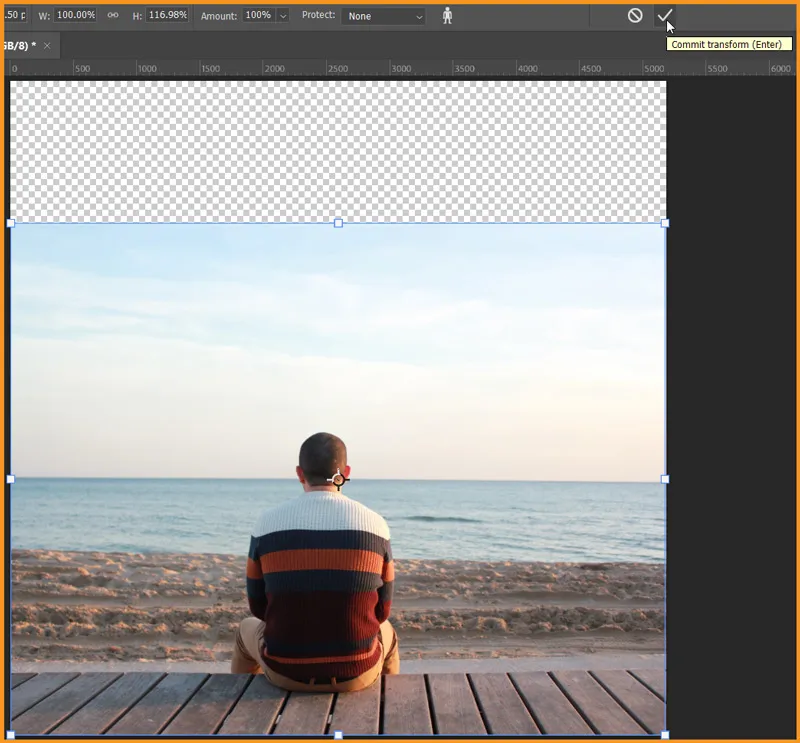Click the H height percentage field

[x=167, y=16]
